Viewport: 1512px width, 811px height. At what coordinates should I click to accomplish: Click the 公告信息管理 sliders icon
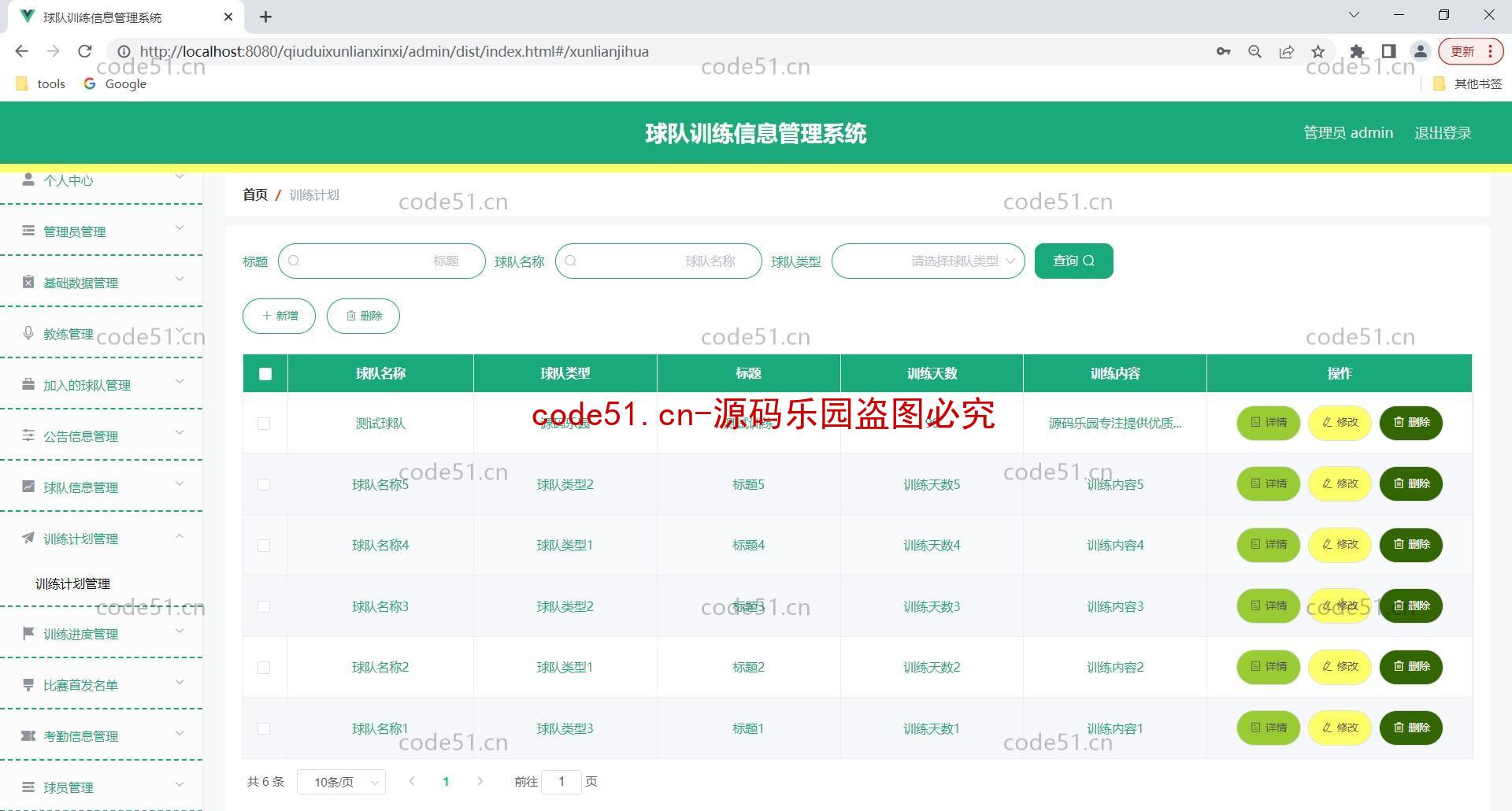pyautogui.click(x=28, y=435)
